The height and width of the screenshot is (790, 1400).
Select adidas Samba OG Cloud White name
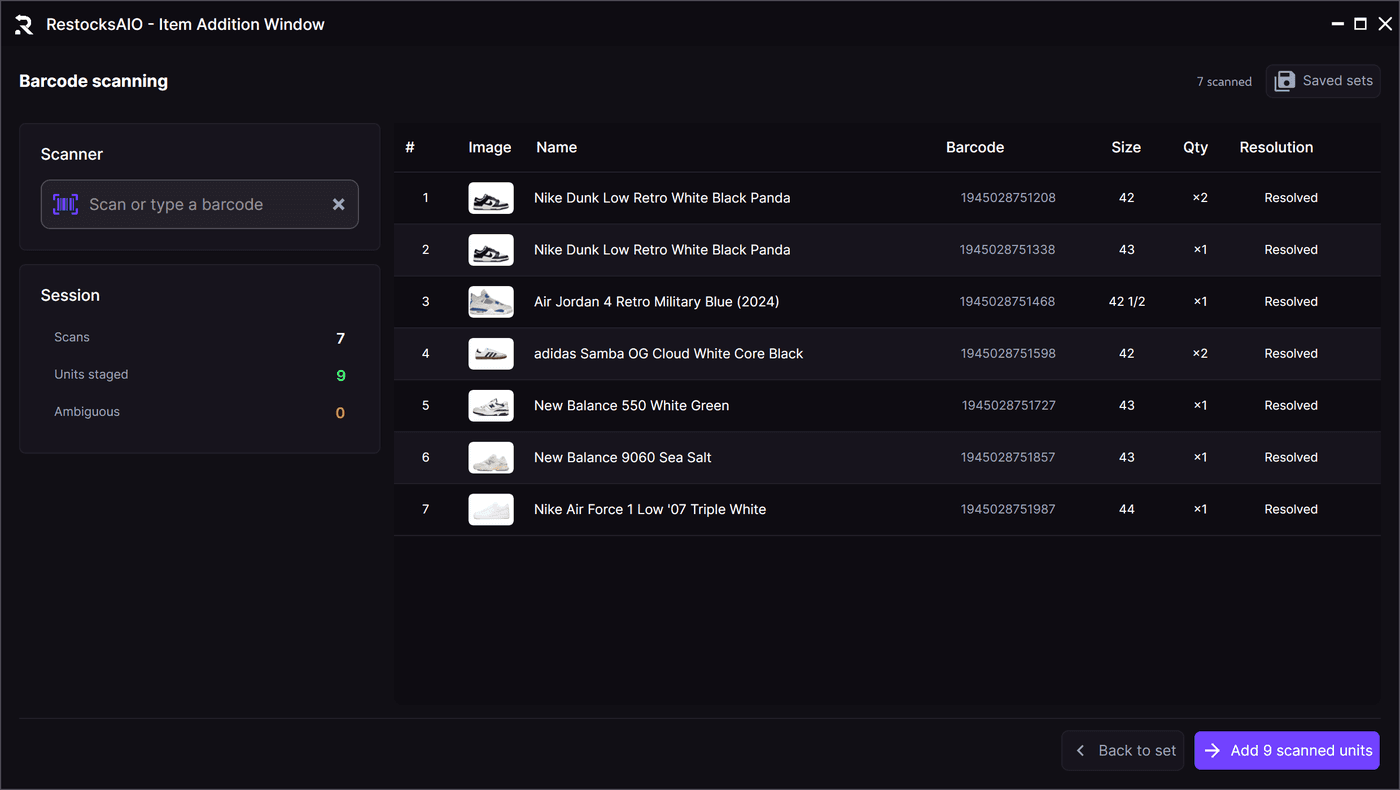pyautogui.click(x=669, y=354)
